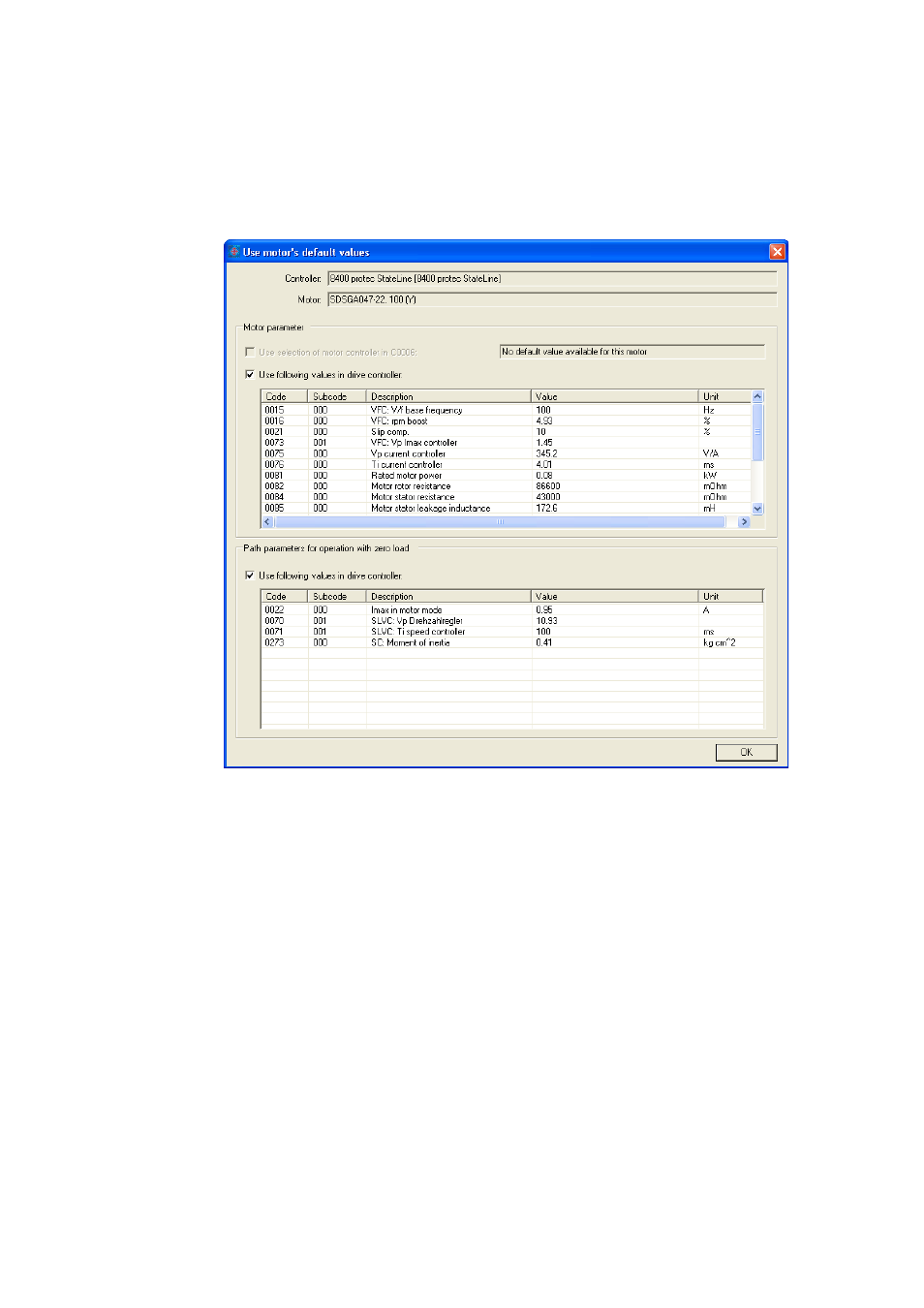This screenshot has height=1308, width=924.
Task: Click 'No default value available for this motor' field
Action: pyautogui.click(x=631, y=352)
